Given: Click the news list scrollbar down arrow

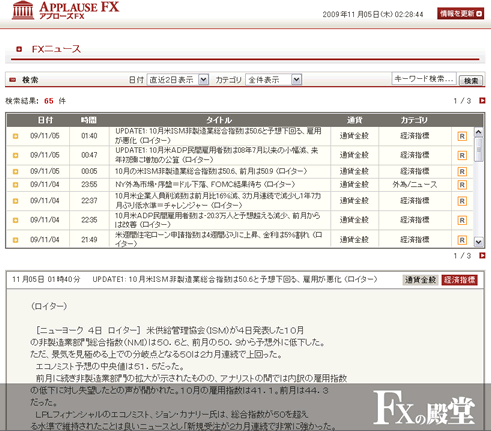Looking at the screenshot, I should tap(479, 242).
